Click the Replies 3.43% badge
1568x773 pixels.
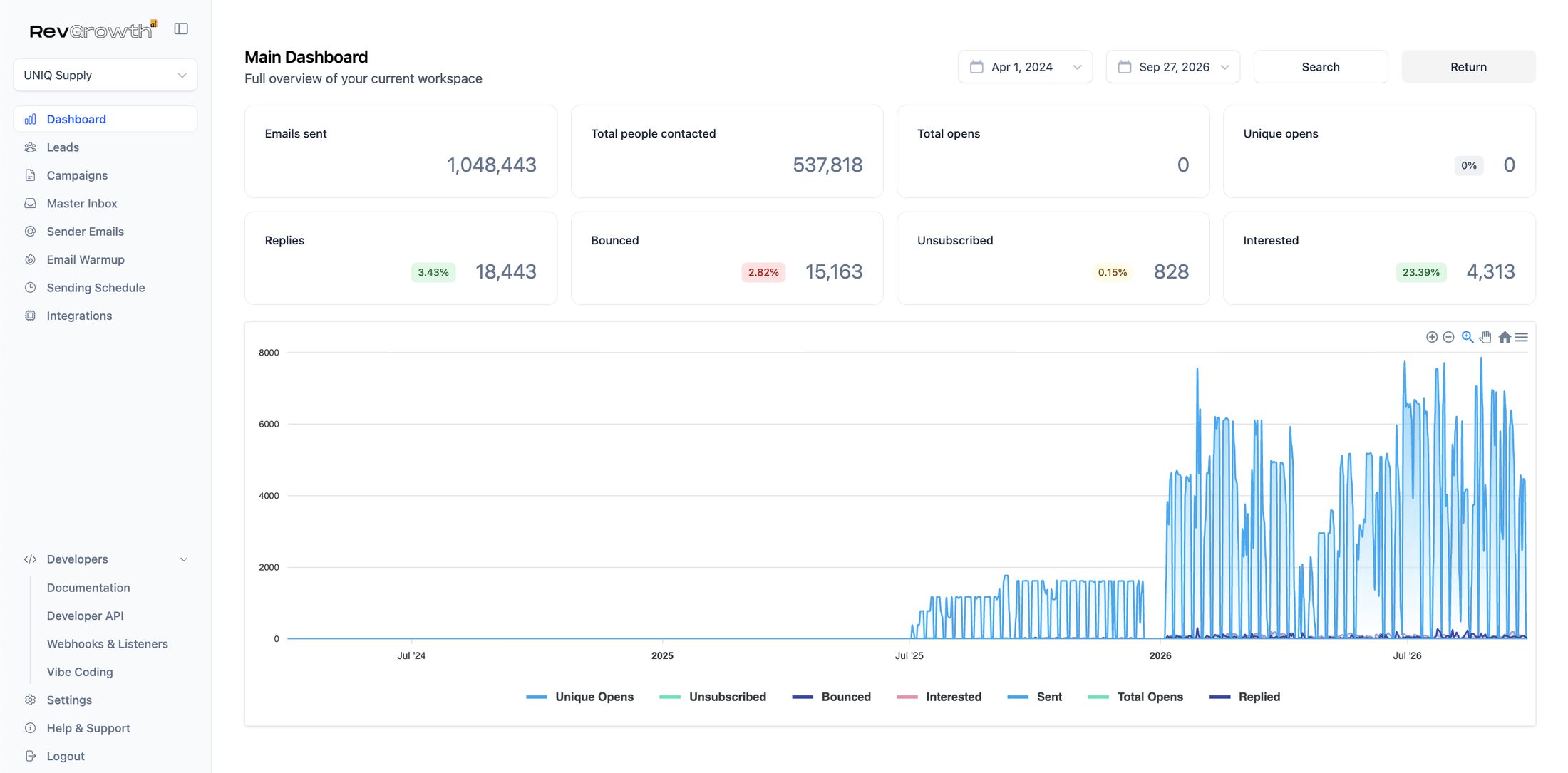[x=433, y=273]
